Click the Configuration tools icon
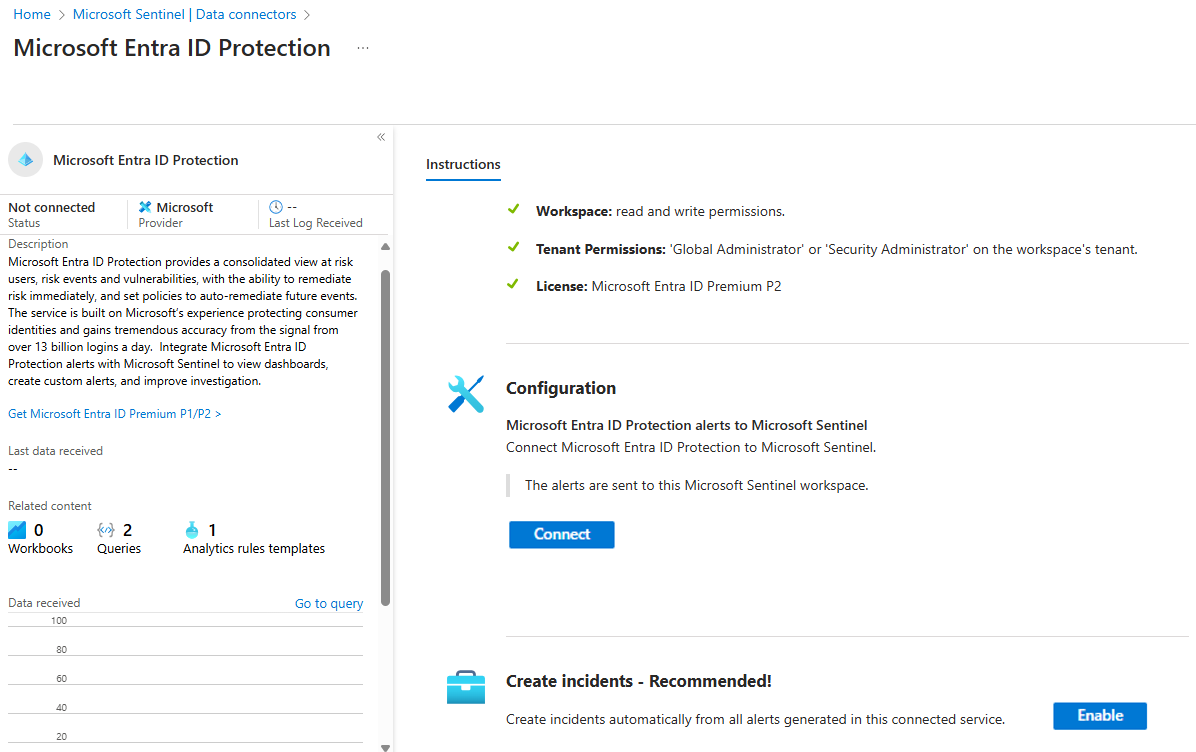 pos(466,393)
